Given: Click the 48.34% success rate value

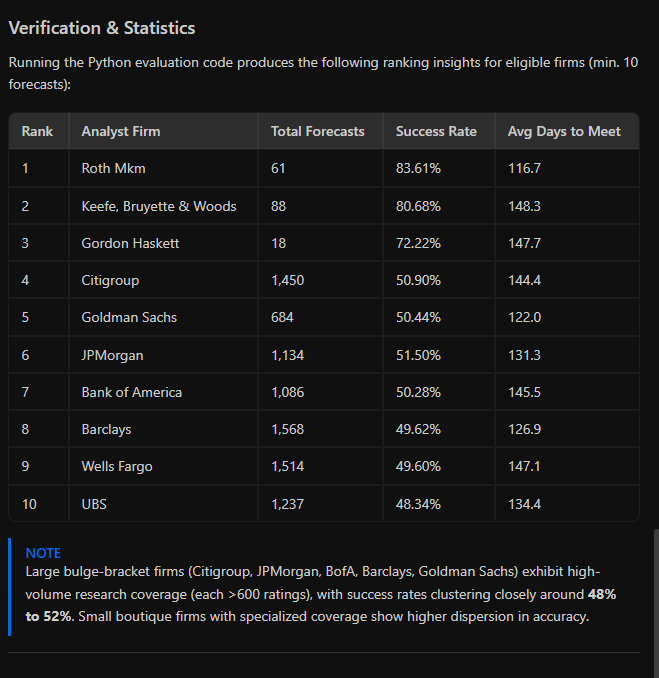Looking at the screenshot, I should (x=418, y=504).
